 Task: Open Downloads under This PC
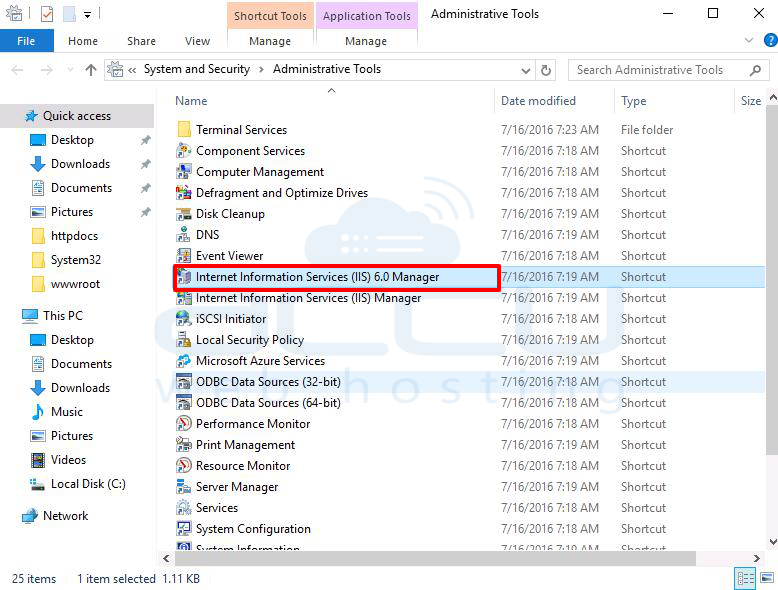click(80, 388)
